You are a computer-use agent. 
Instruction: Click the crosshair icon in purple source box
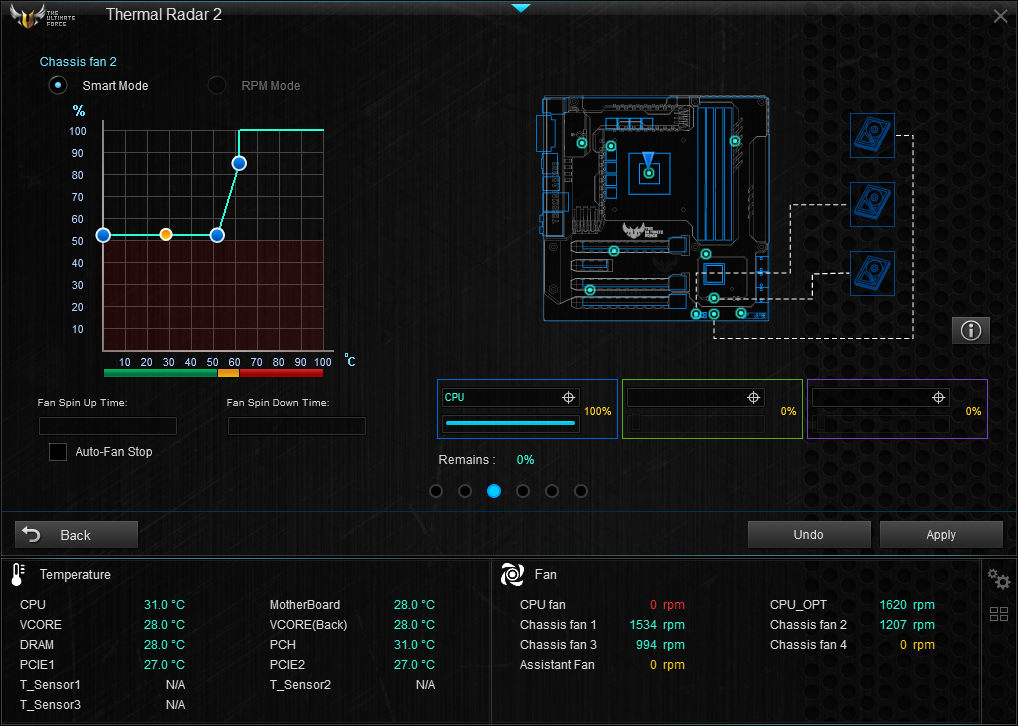938,397
